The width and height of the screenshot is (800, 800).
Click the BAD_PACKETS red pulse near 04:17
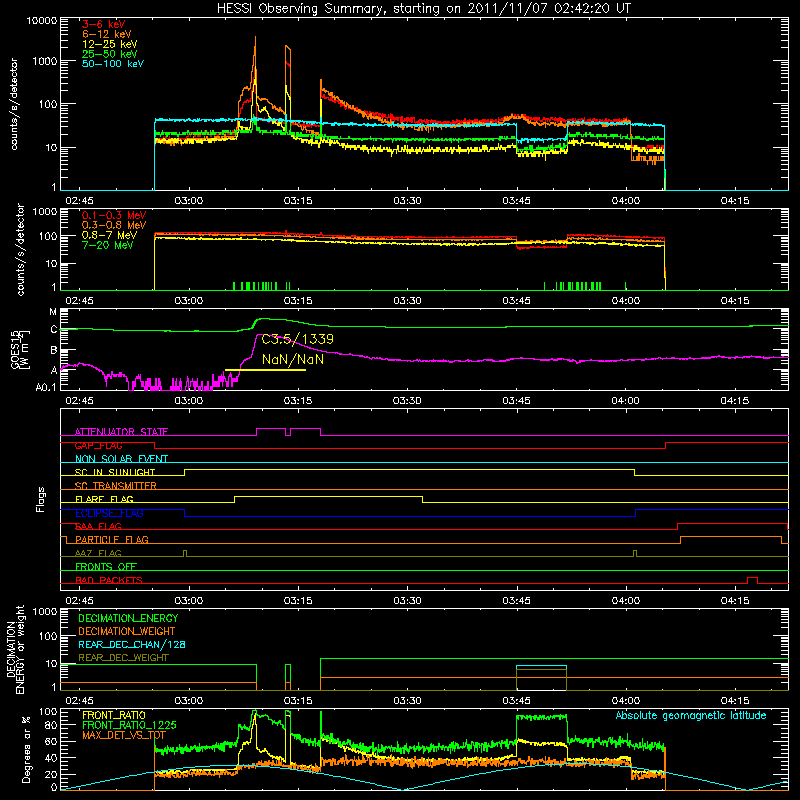[752, 580]
